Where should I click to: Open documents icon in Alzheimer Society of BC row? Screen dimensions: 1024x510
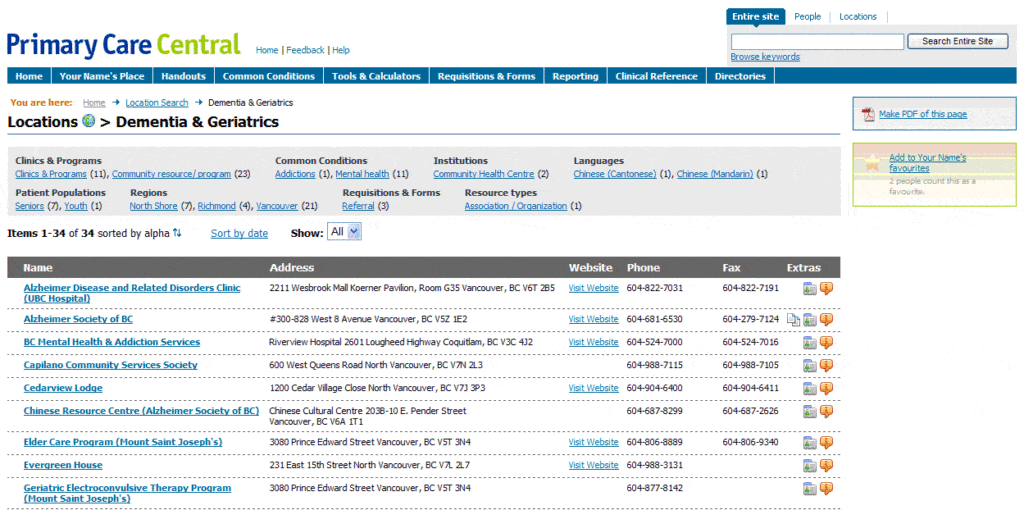click(x=793, y=319)
